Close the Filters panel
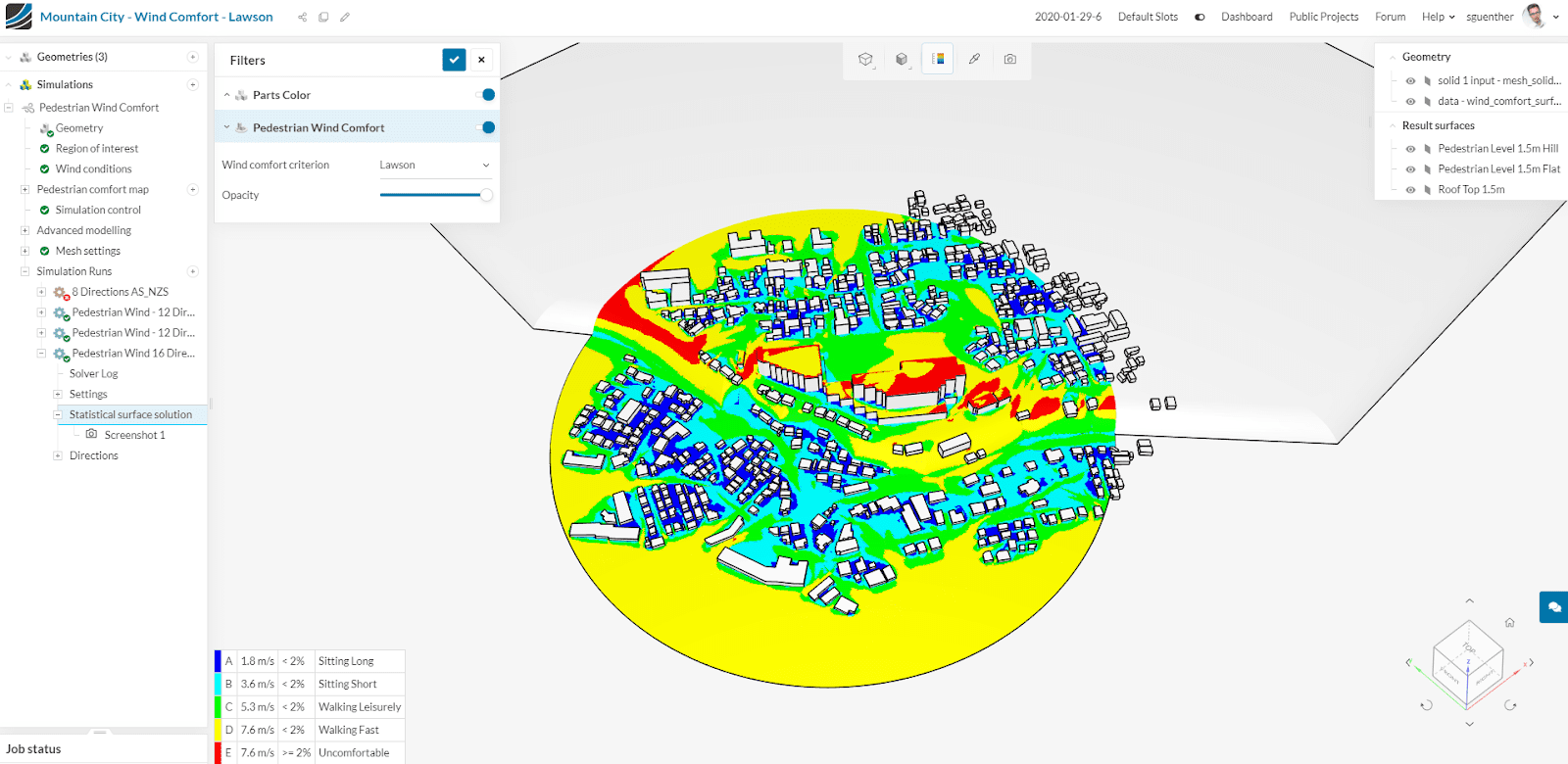The height and width of the screenshot is (764, 1568). tap(481, 60)
